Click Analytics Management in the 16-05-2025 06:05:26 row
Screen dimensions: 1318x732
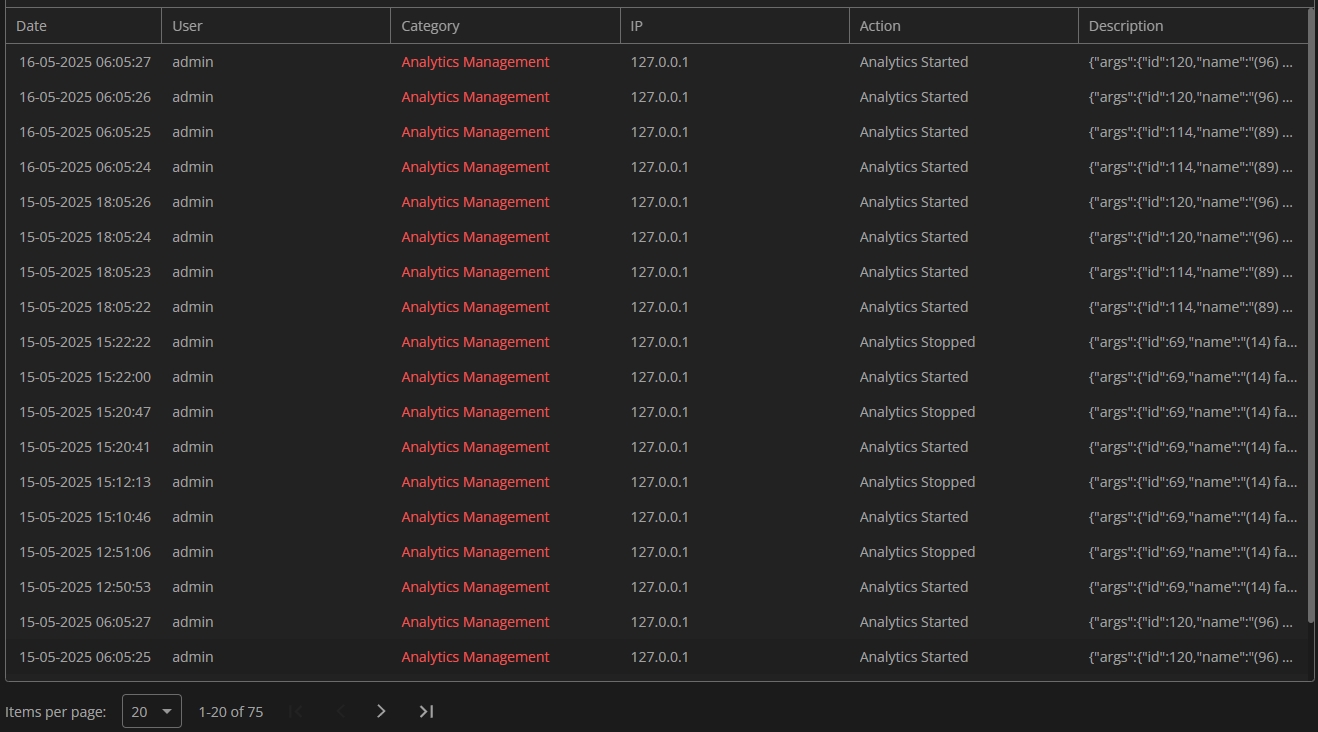(475, 97)
